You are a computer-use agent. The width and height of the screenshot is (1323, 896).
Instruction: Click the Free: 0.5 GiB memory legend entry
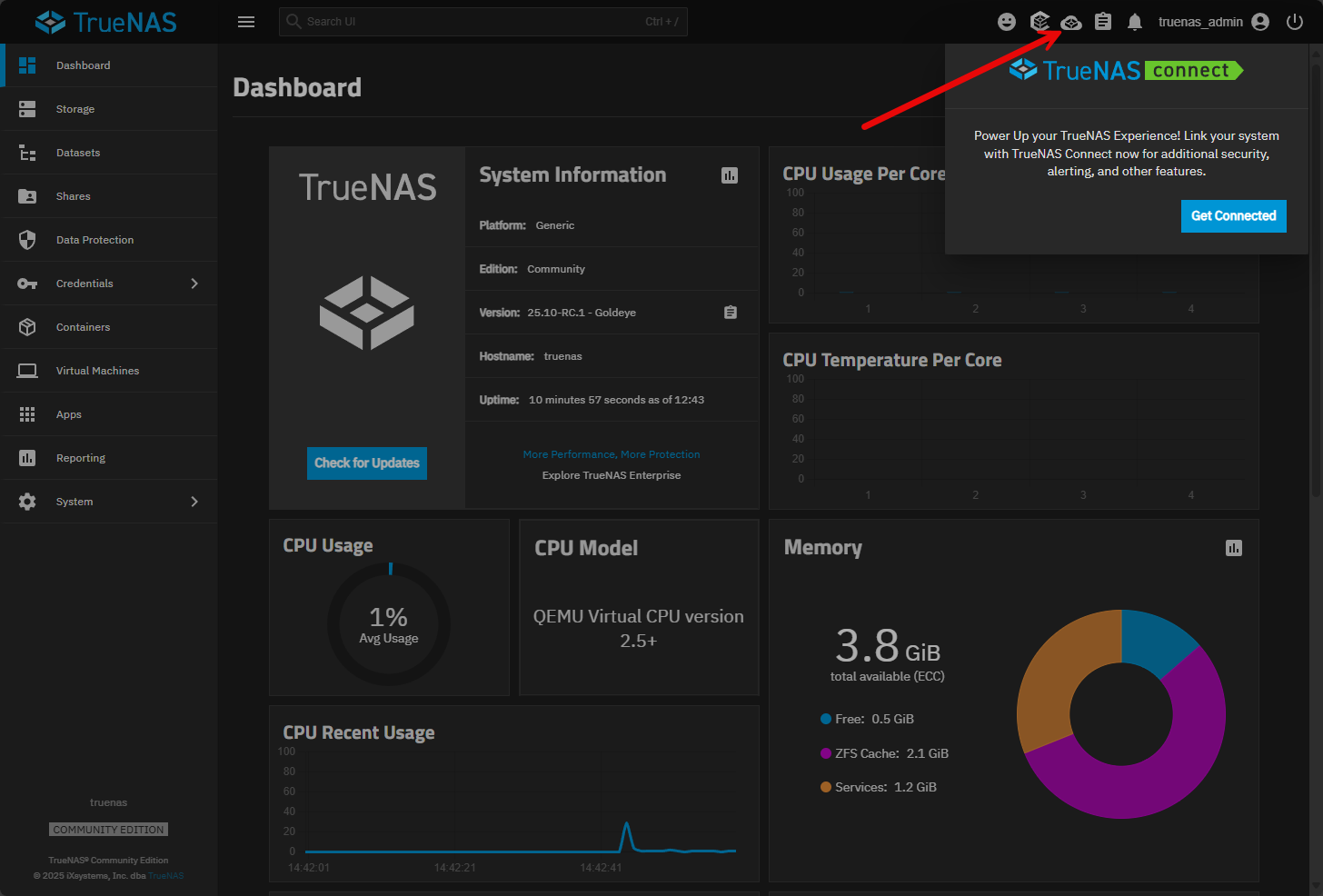pos(867,719)
